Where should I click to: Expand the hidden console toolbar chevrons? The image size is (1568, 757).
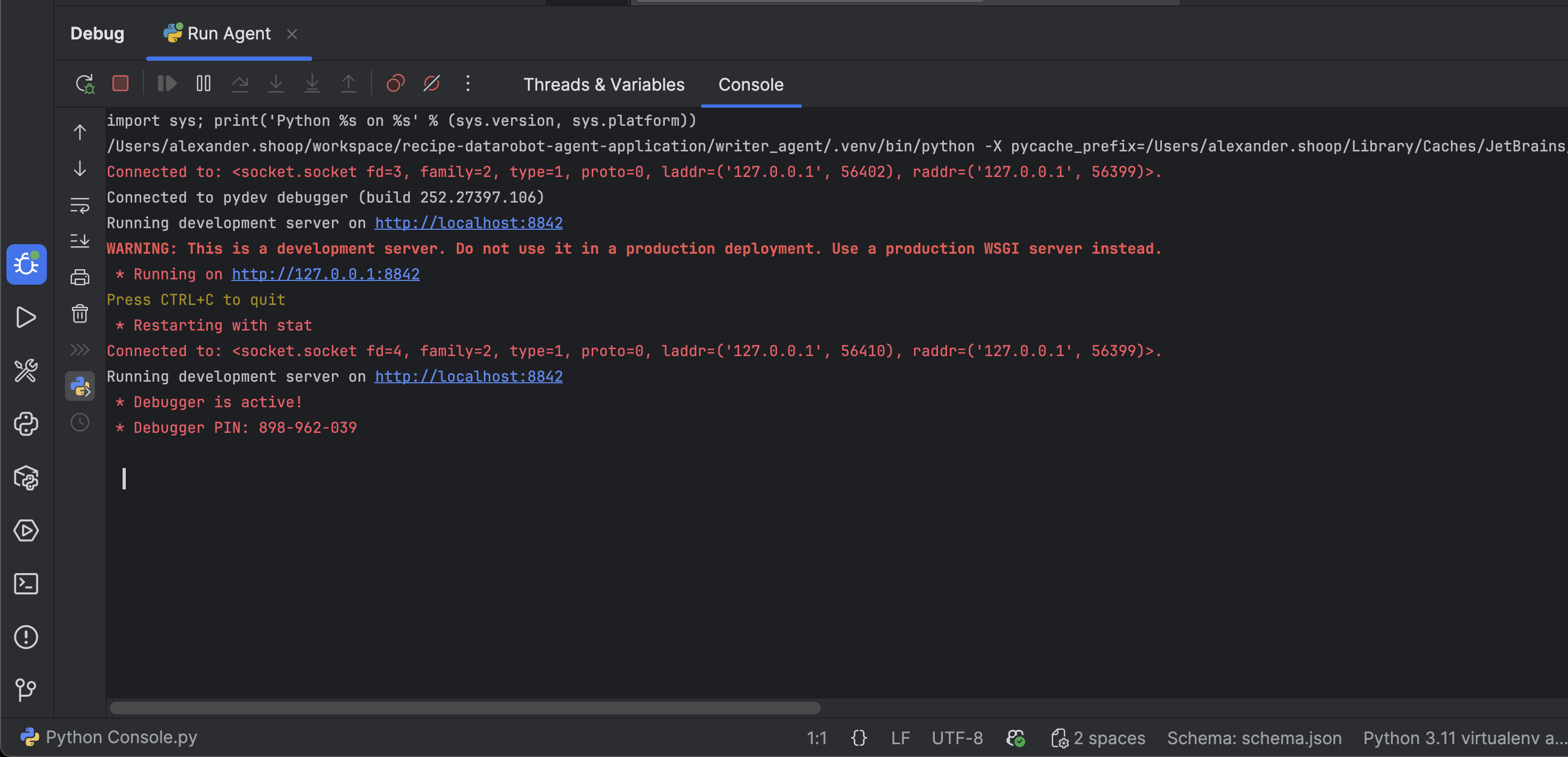coord(80,350)
